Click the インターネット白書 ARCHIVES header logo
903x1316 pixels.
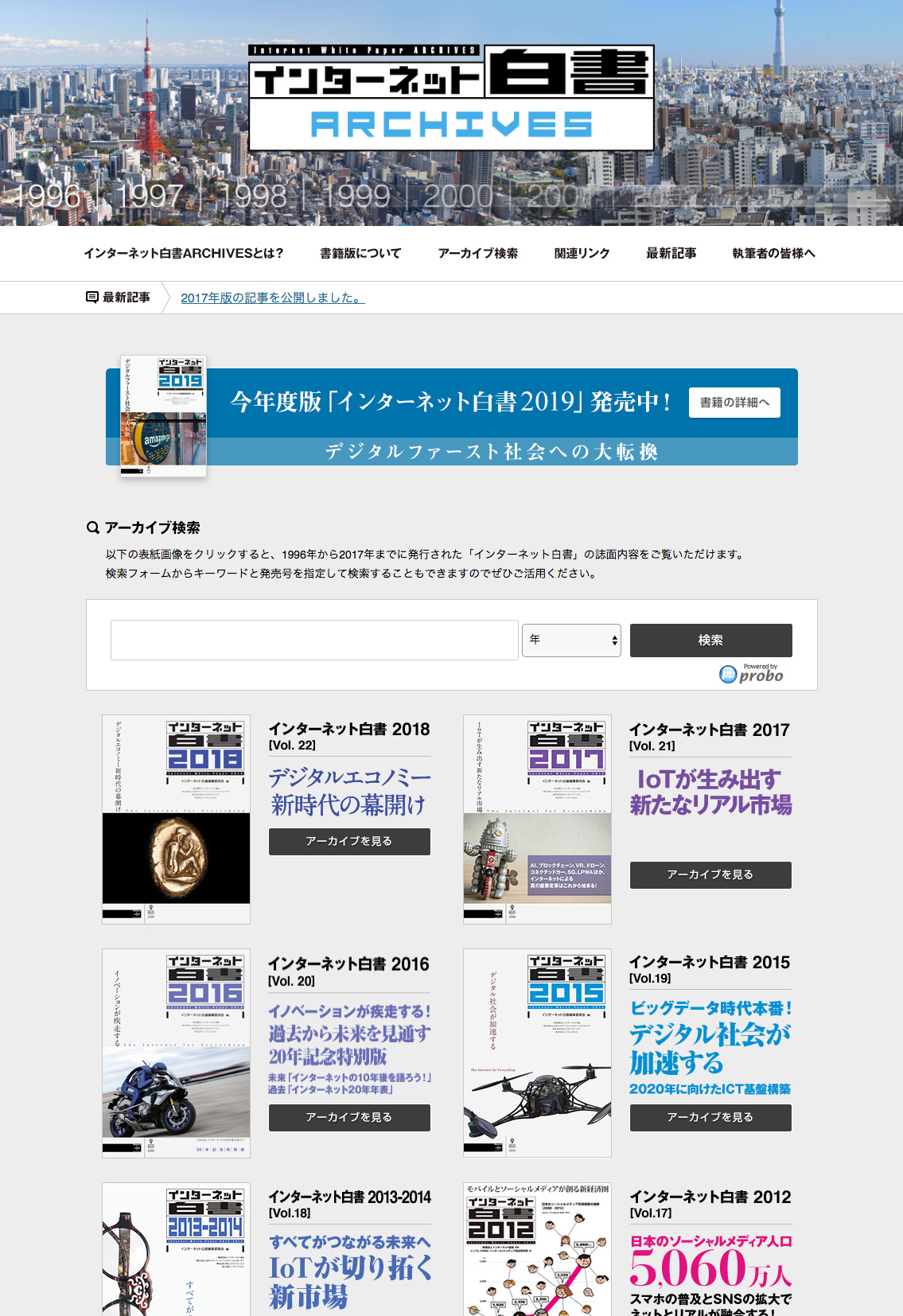tap(451, 98)
